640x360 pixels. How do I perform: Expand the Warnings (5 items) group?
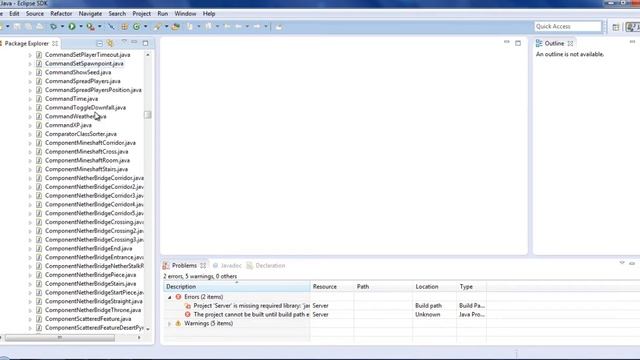coord(169,324)
